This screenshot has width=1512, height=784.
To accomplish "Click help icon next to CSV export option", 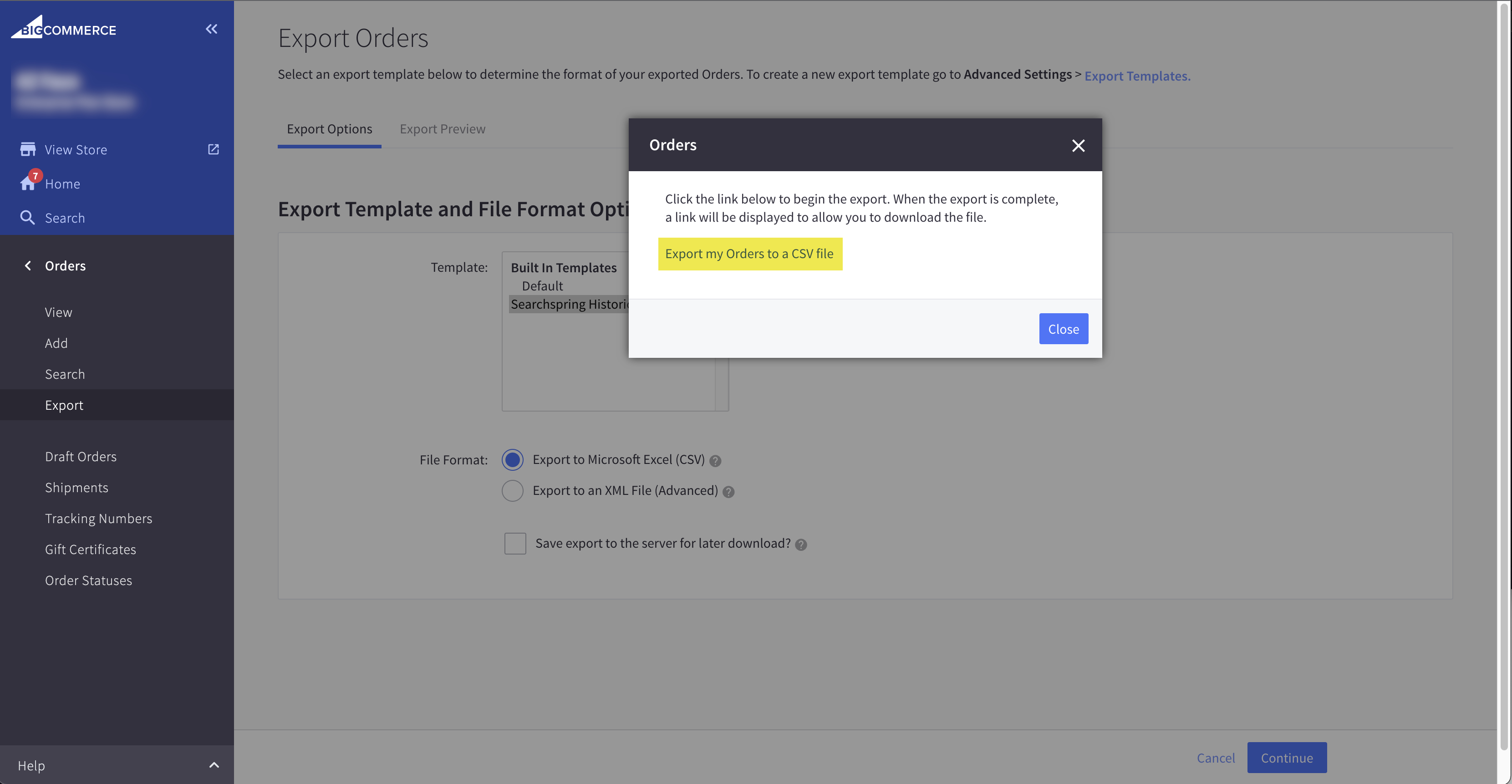I will click(x=715, y=461).
